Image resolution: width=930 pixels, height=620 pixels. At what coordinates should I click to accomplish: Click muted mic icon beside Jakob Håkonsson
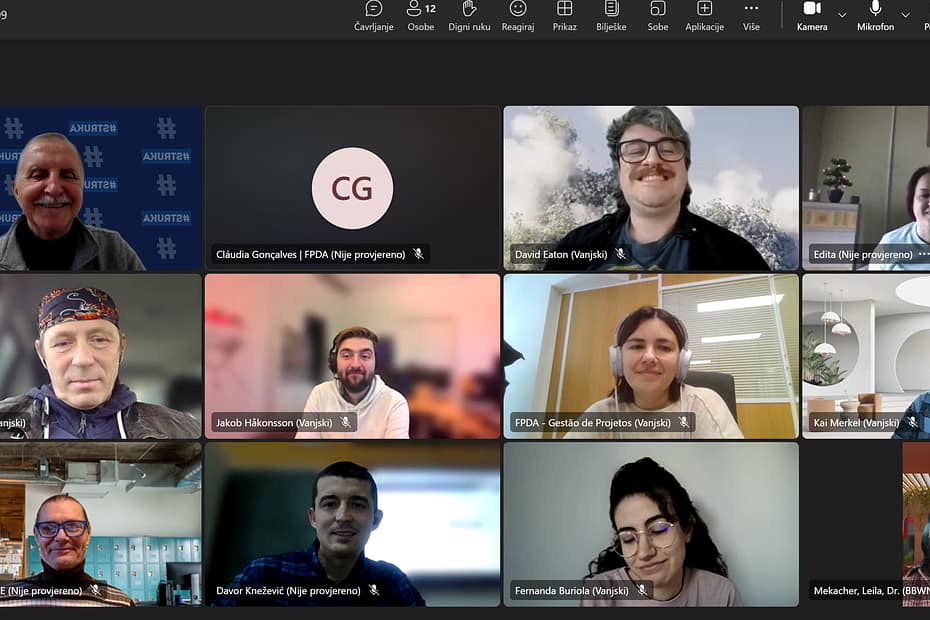(x=346, y=423)
